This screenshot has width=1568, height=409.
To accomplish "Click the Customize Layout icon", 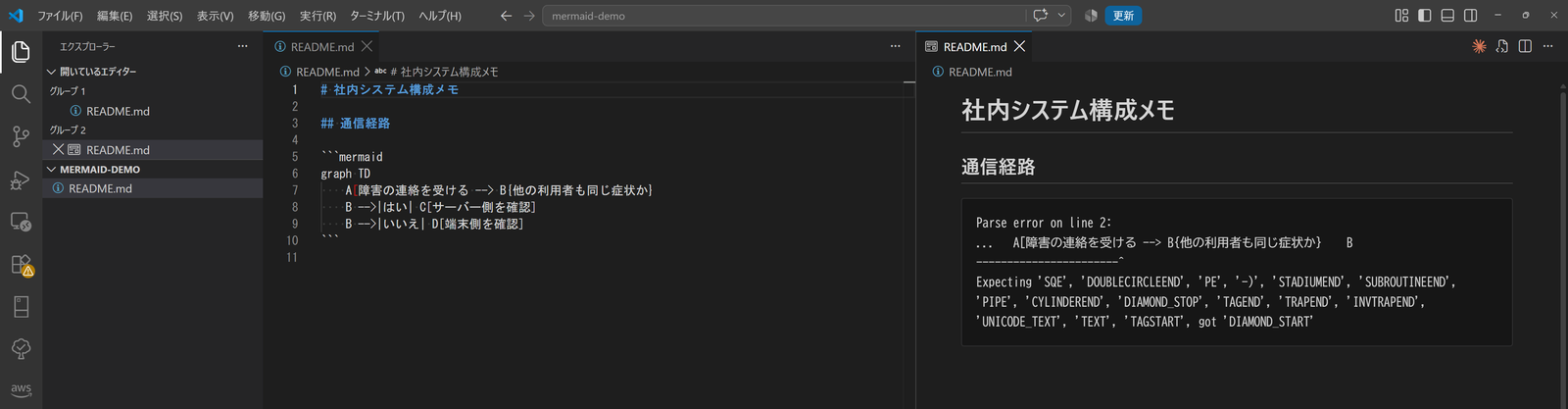I will click(1401, 16).
